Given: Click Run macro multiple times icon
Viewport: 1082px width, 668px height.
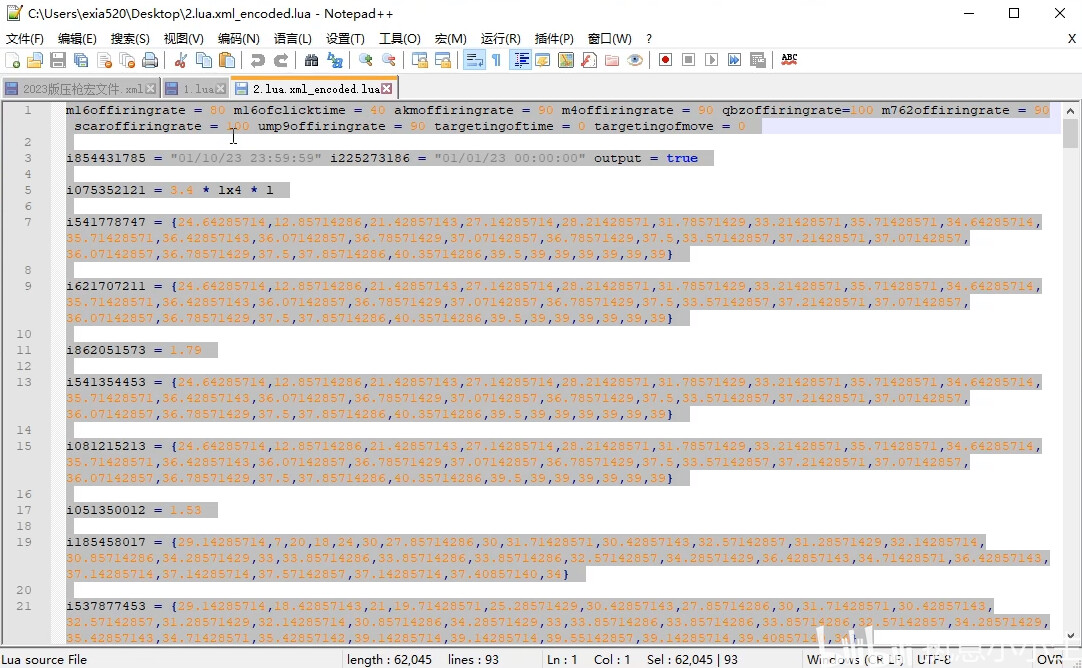Looking at the screenshot, I should click(x=734, y=60).
